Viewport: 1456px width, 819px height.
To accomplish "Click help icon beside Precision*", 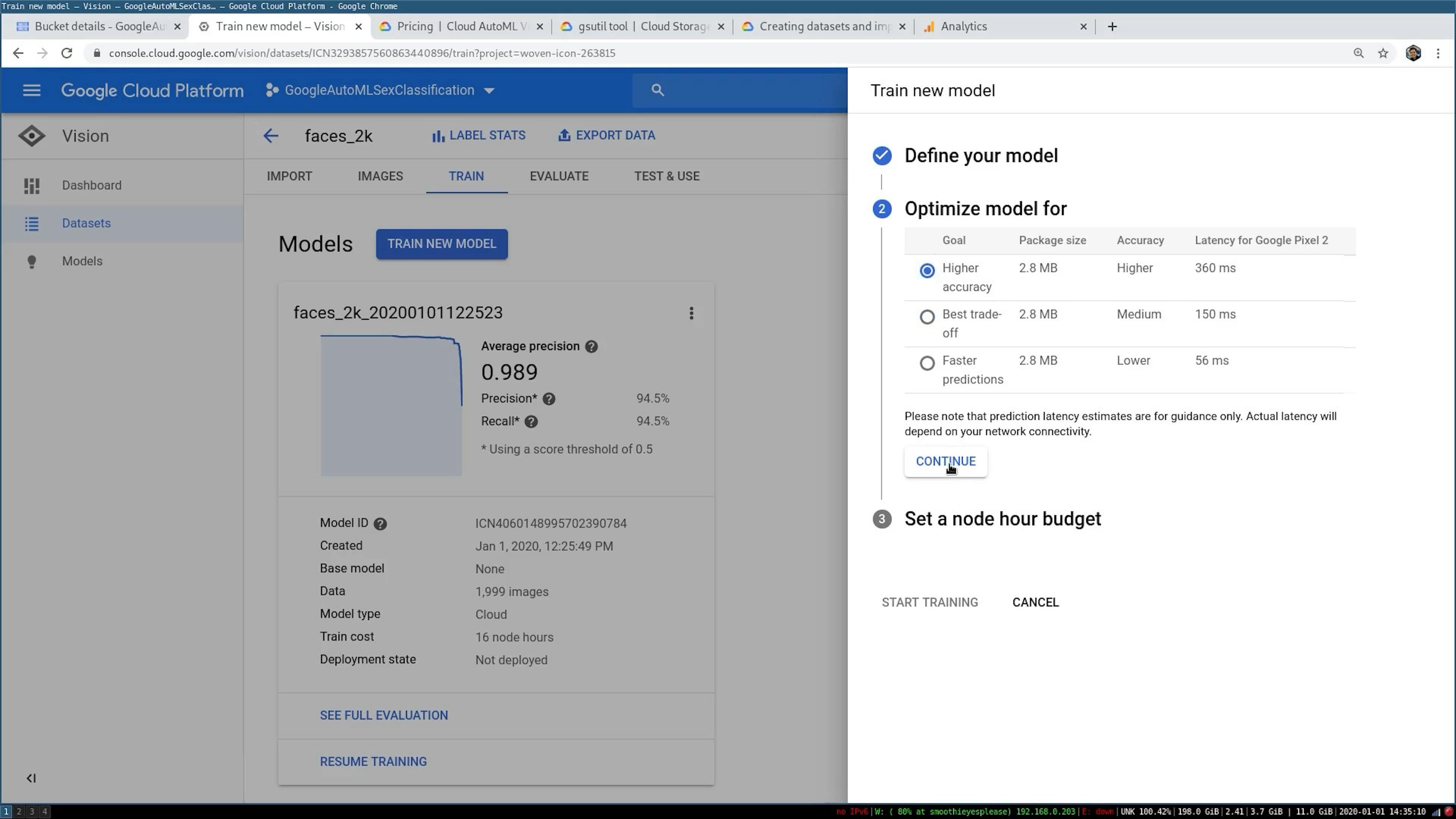I will tap(548, 399).
